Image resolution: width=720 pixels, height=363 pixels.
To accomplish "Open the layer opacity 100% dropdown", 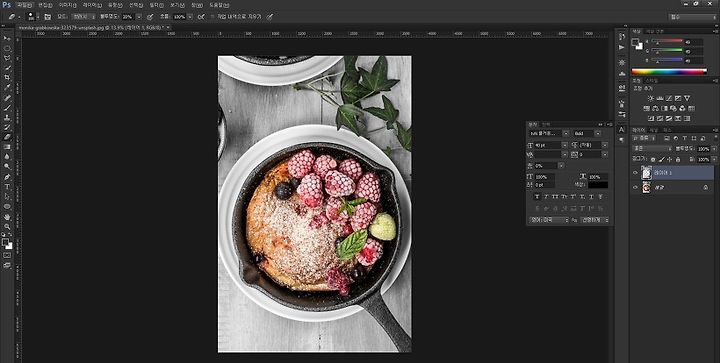I will pyautogui.click(x=714, y=149).
